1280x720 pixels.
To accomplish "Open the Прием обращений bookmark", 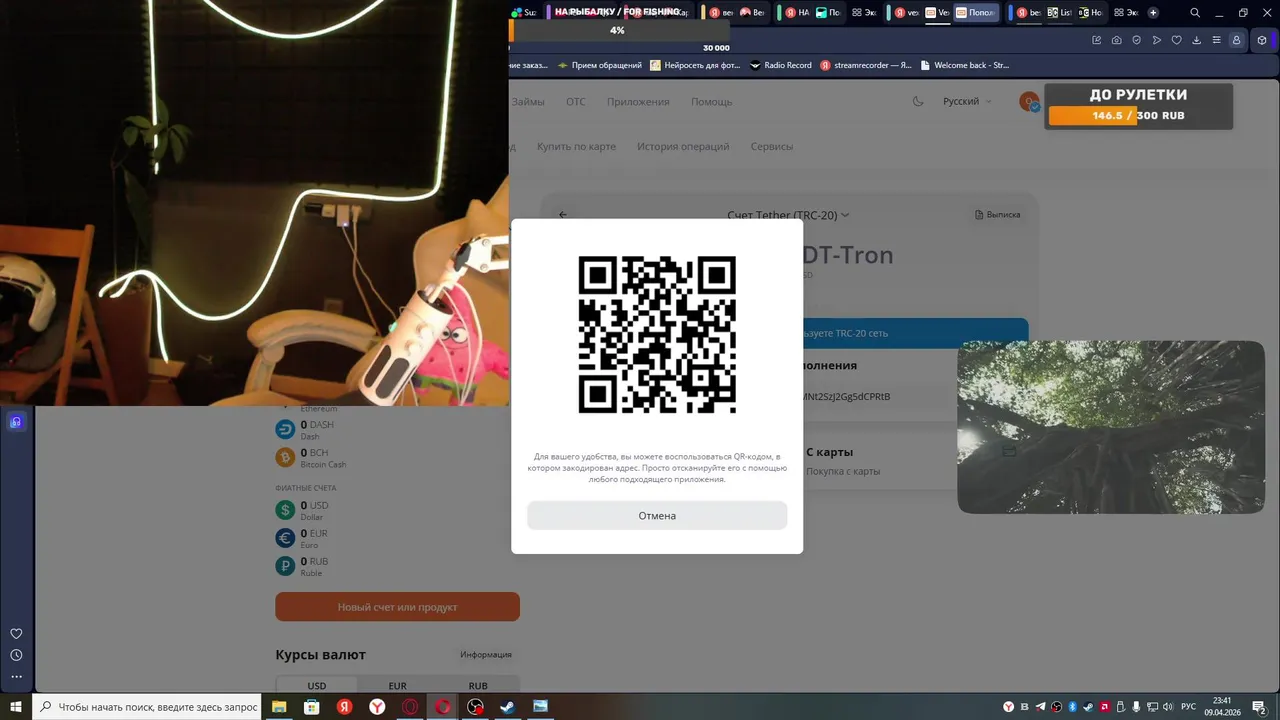I will pos(600,65).
